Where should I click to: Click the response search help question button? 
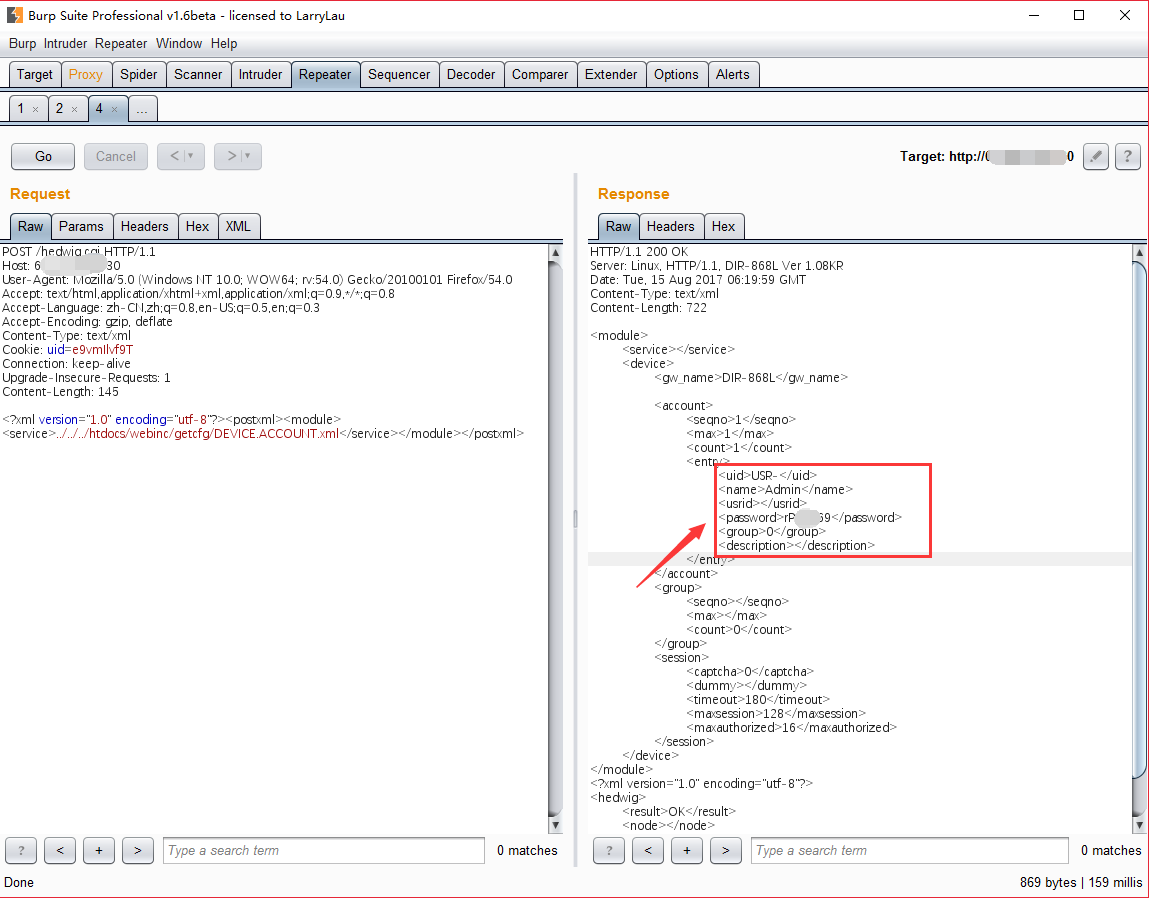(609, 850)
